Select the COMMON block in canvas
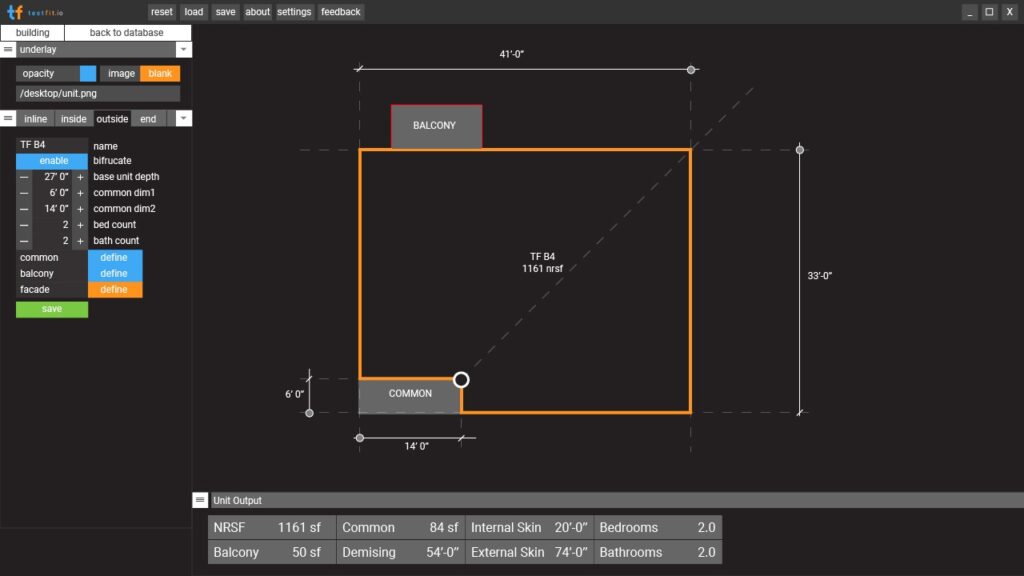The image size is (1024, 576). coord(409,395)
